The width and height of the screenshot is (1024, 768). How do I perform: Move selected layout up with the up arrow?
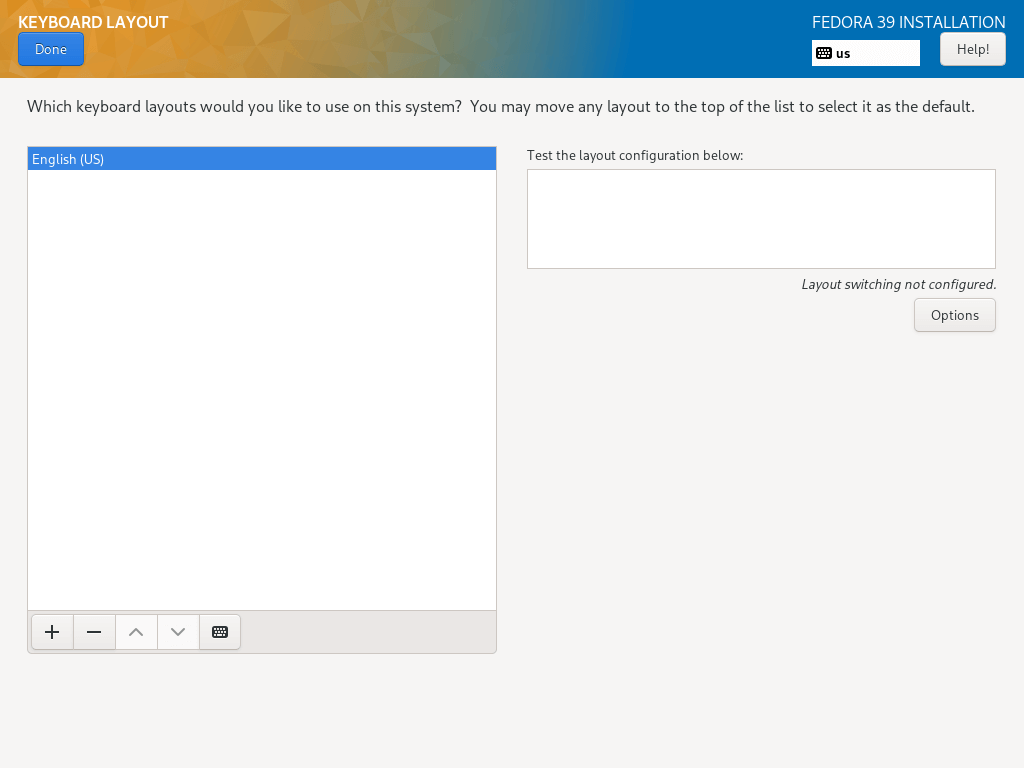[x=136, y=632]
